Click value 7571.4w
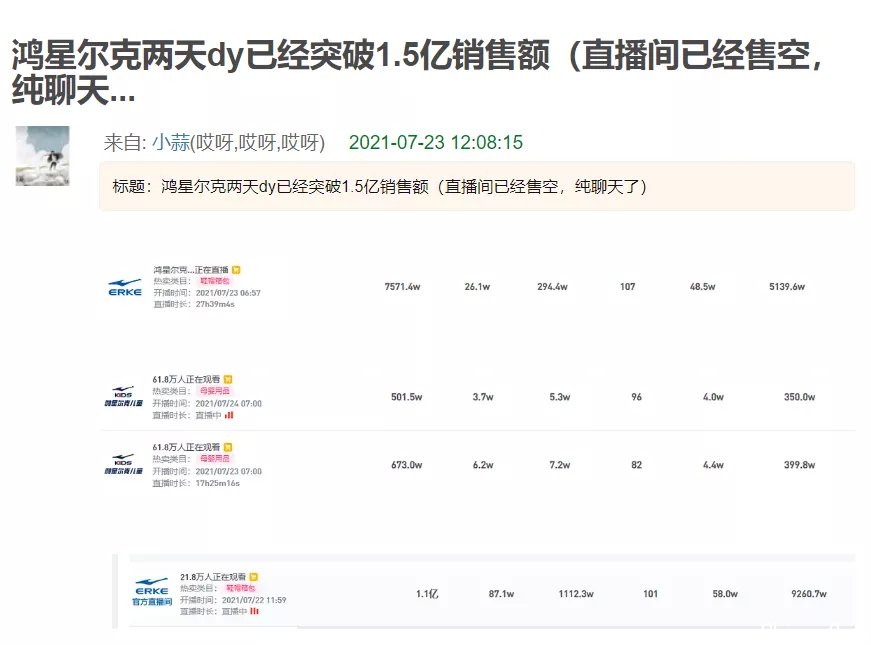Image resolution: width=871 pixels, height=645 pixels. [x=402, y=287]
